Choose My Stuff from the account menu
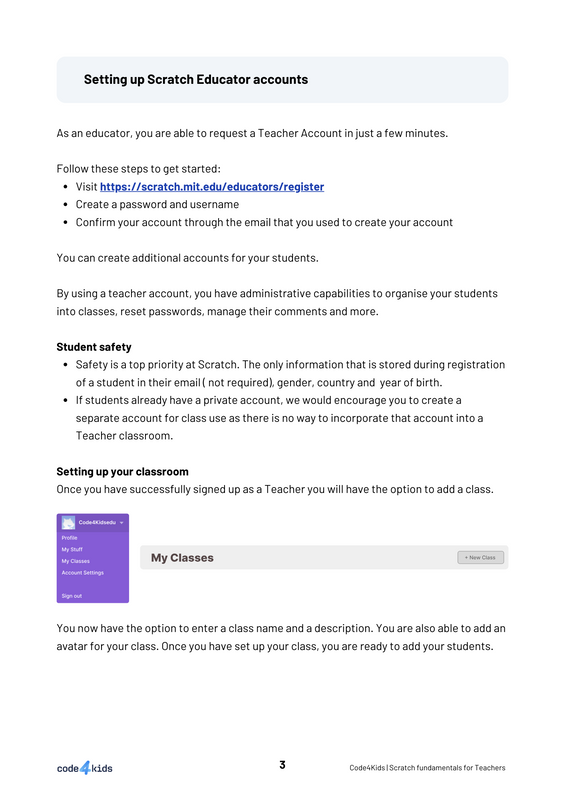Screen dimensions: 565x799 click(x=72, y=549)
